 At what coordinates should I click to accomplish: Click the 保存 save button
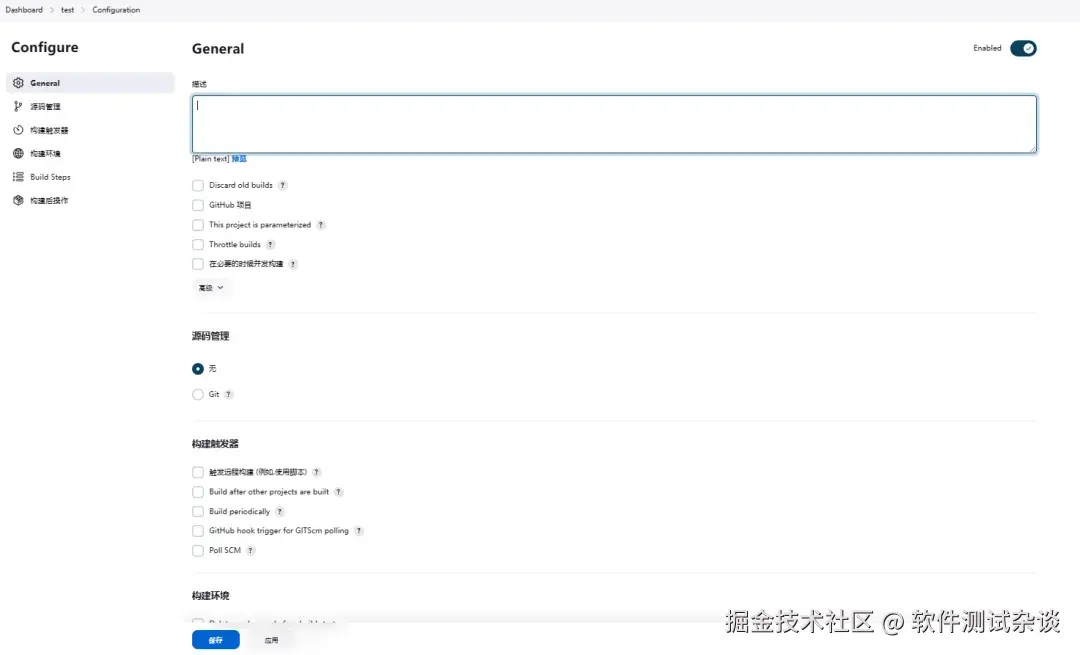(x=215, y=639)
